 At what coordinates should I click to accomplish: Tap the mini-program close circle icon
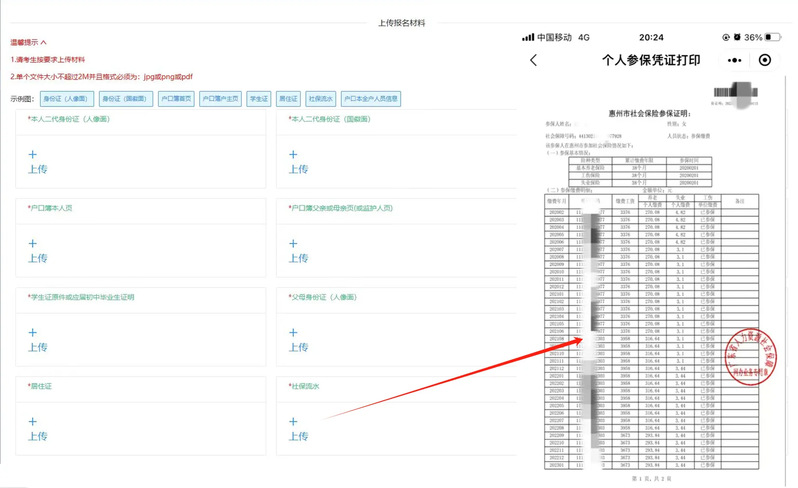point(765,61)
